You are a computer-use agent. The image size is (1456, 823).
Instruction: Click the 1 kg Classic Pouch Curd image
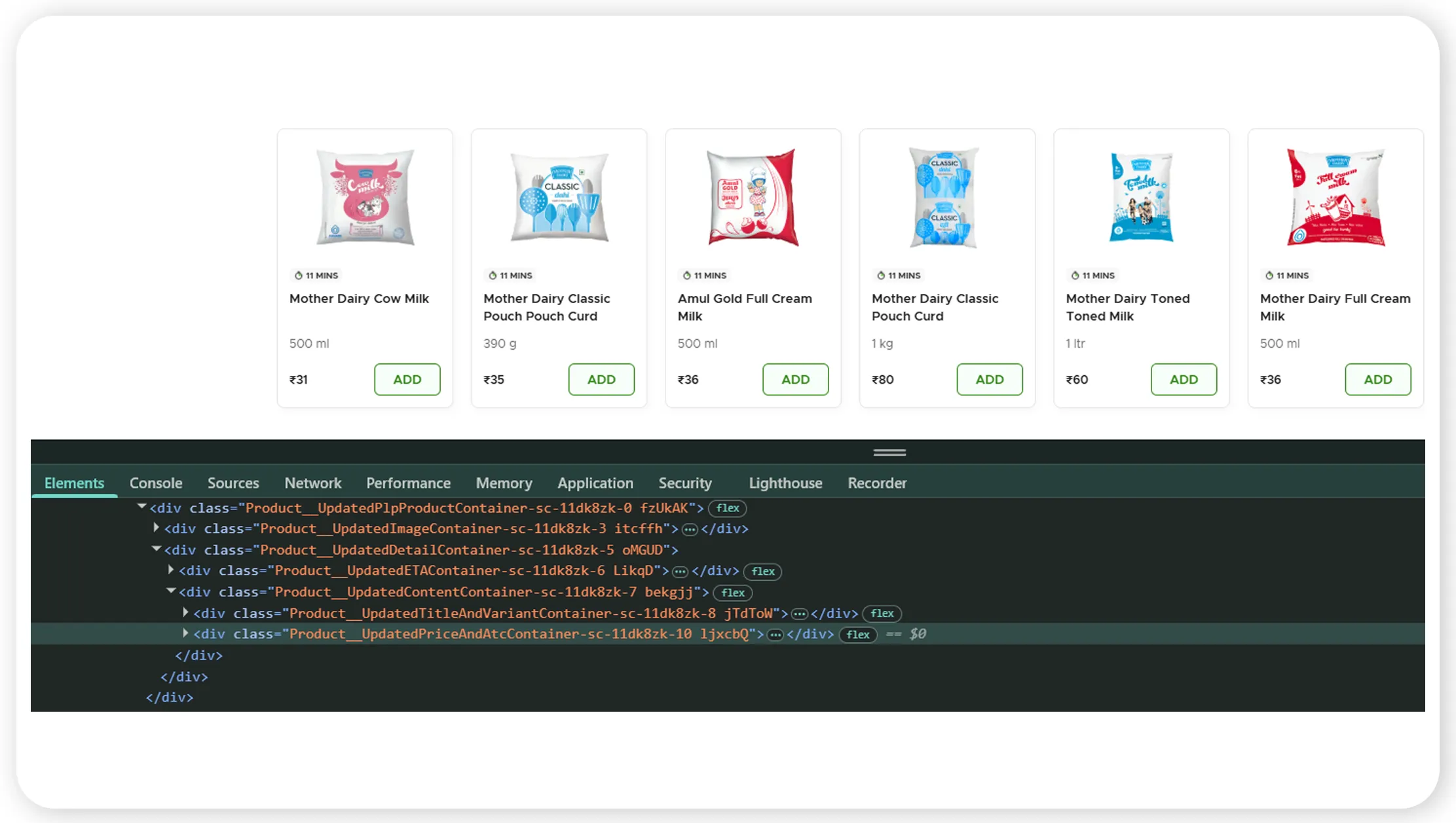944,197
